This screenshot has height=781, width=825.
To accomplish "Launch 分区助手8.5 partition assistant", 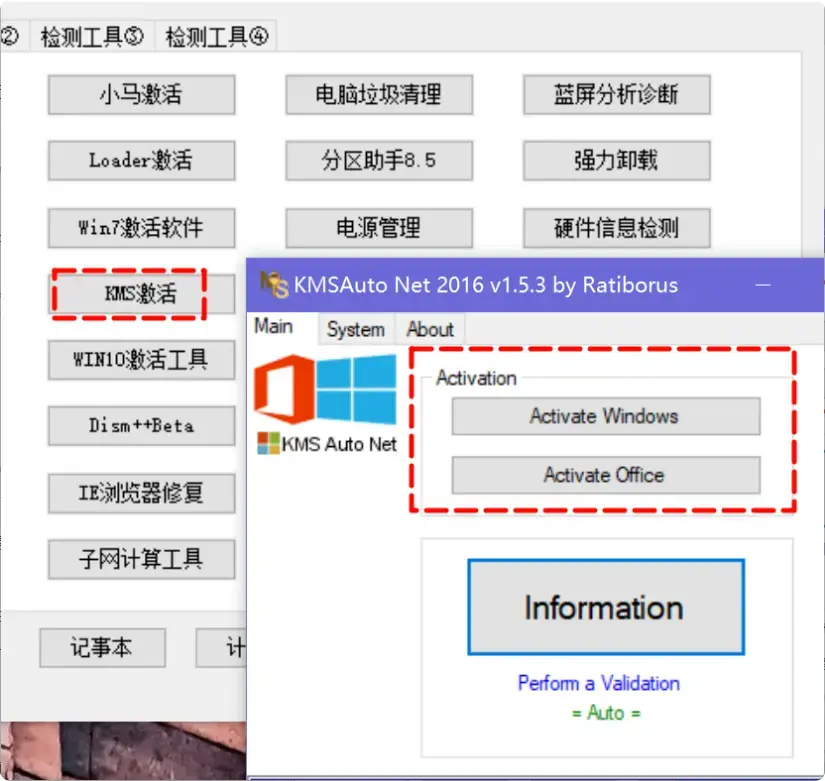I will (x=378, y=161).
